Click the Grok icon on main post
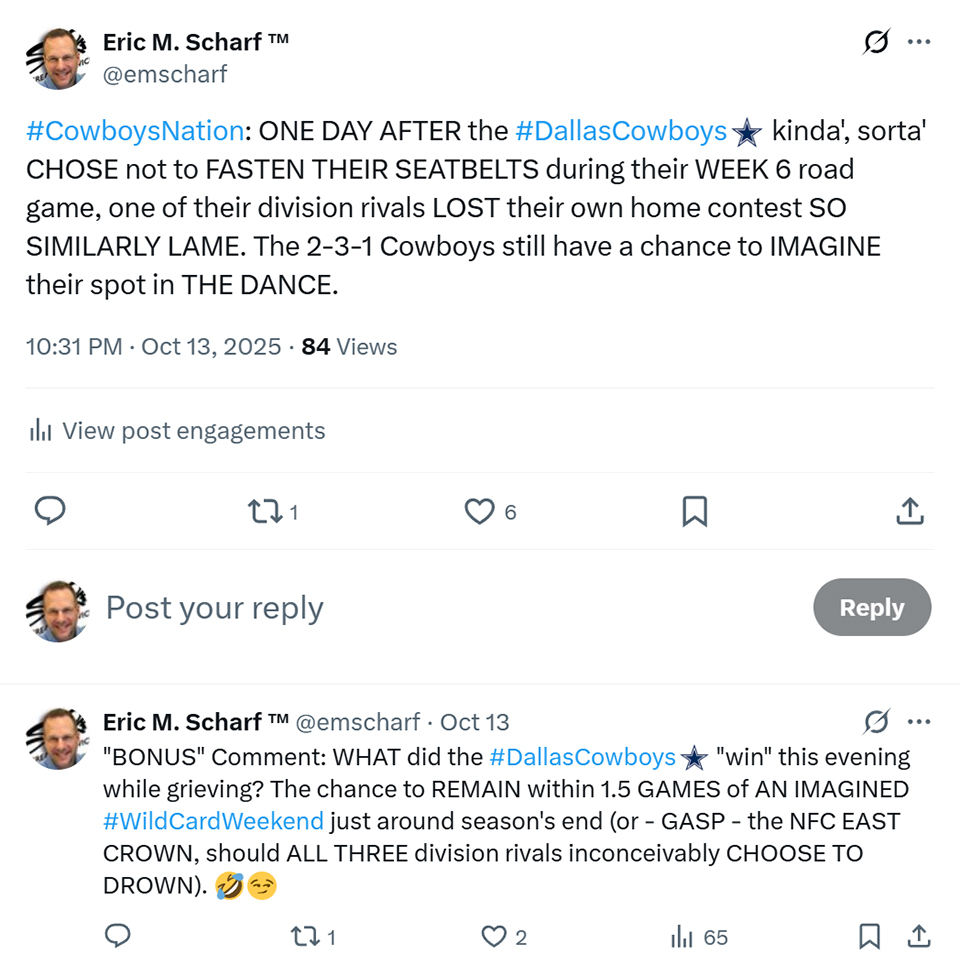Viewport: 960px width, 976px height. pyautogui.click(x=876, y=42)
